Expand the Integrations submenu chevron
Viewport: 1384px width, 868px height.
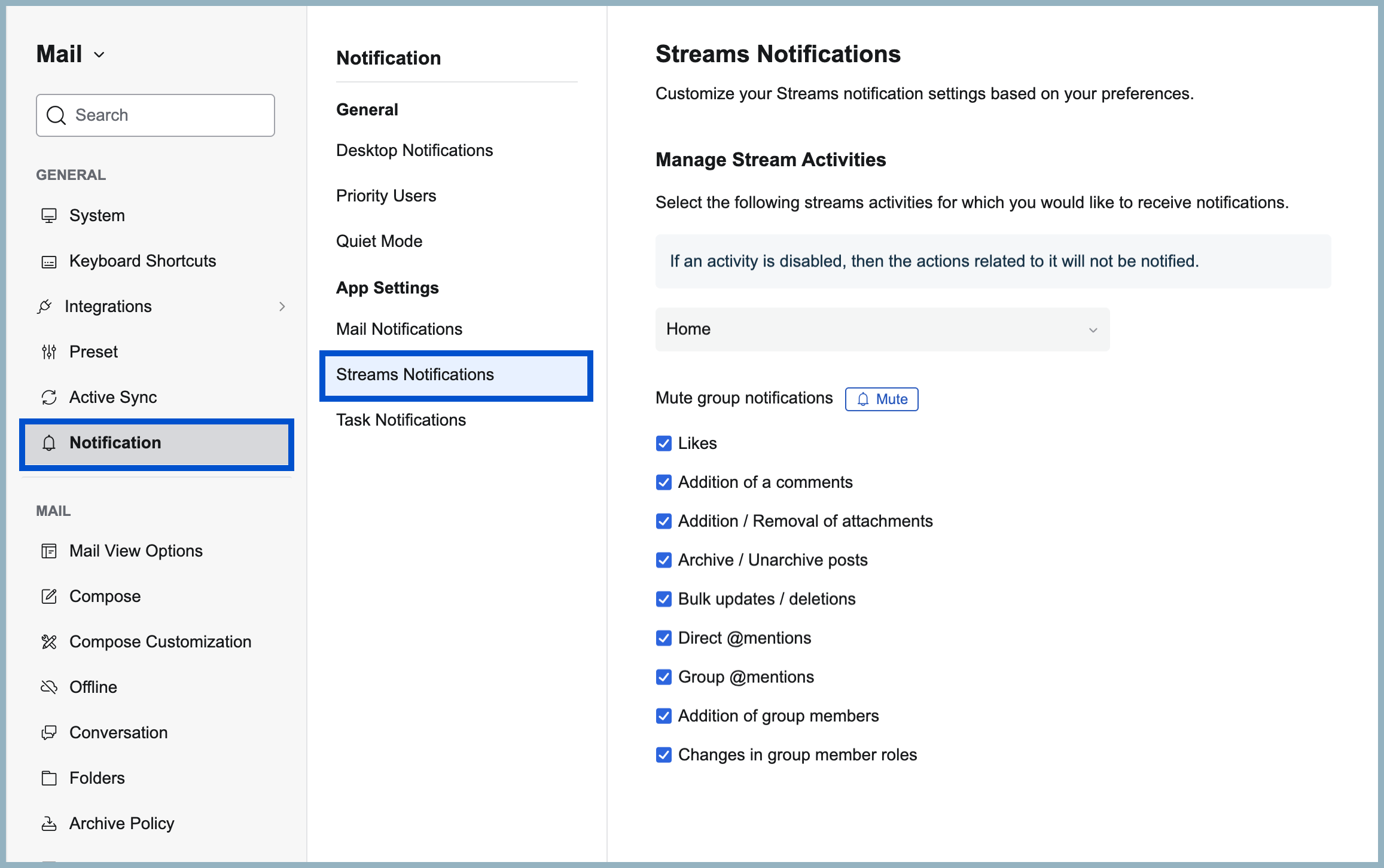click(x=282, y=306)
